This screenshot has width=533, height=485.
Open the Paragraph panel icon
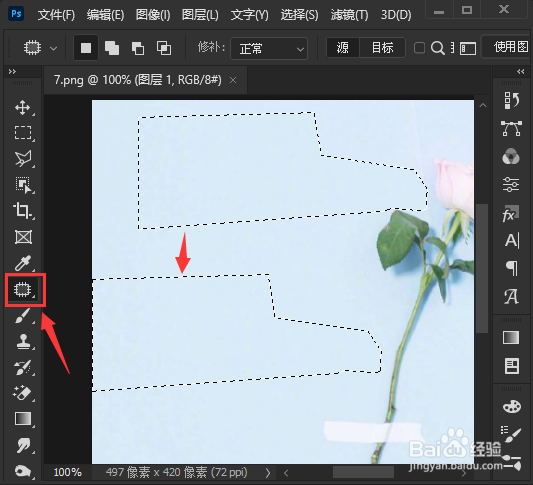[x=512, y=269]
